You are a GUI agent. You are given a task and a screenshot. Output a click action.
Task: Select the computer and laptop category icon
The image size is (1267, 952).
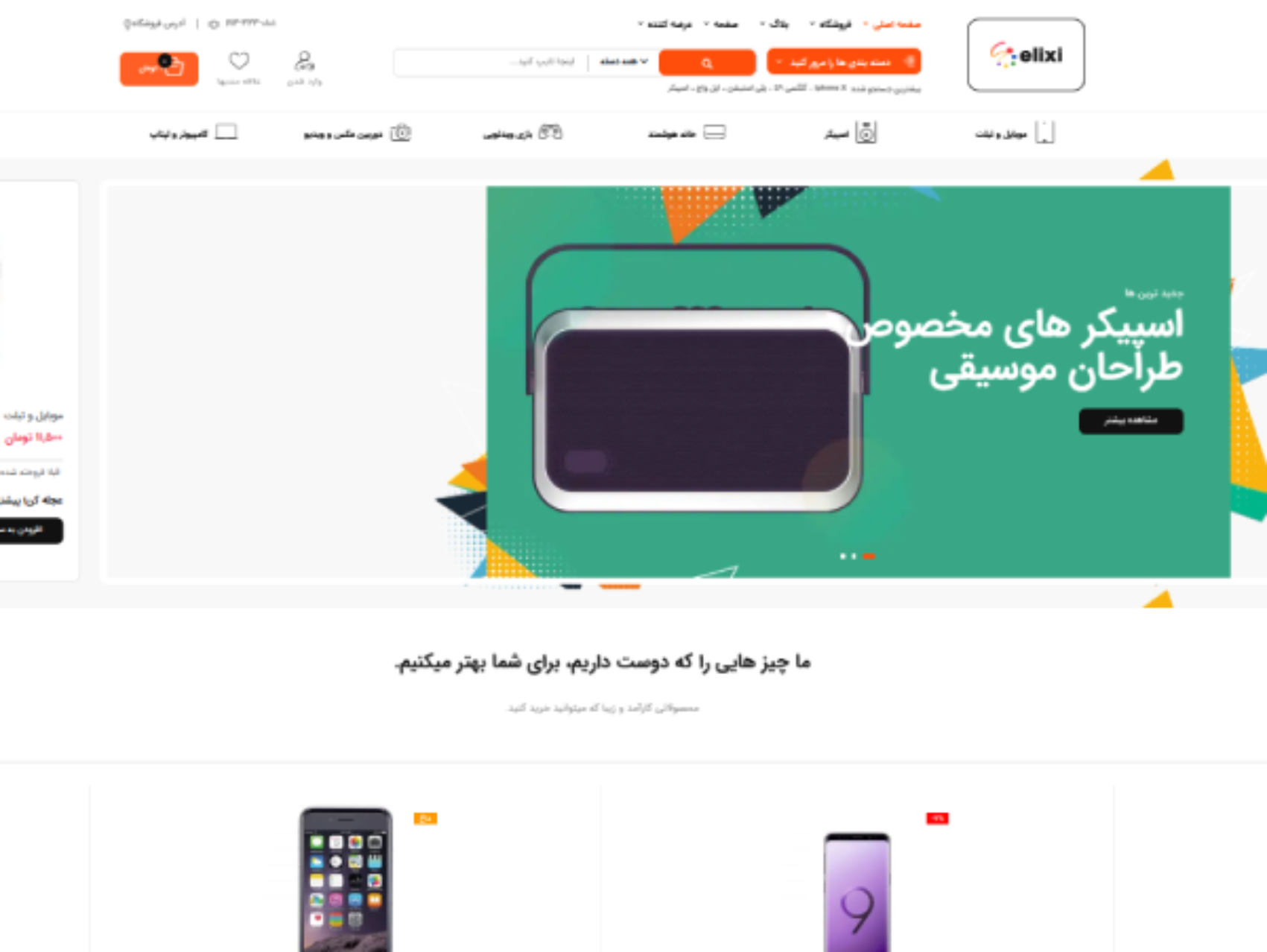(226, 133)
